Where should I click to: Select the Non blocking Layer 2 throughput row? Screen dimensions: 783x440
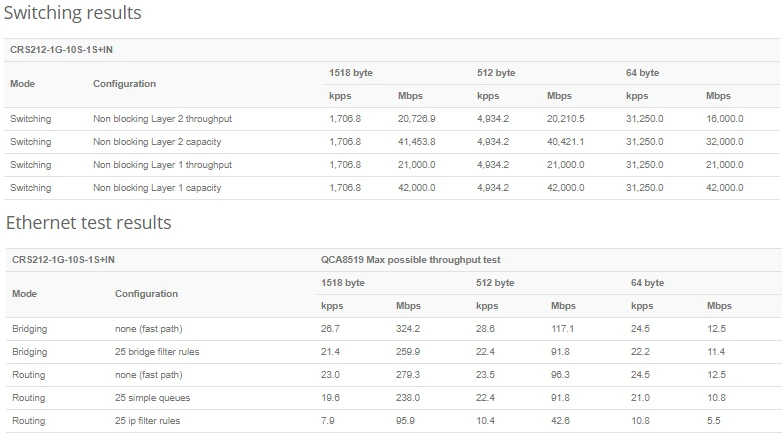pyautogui.click(x=163, y=119)
